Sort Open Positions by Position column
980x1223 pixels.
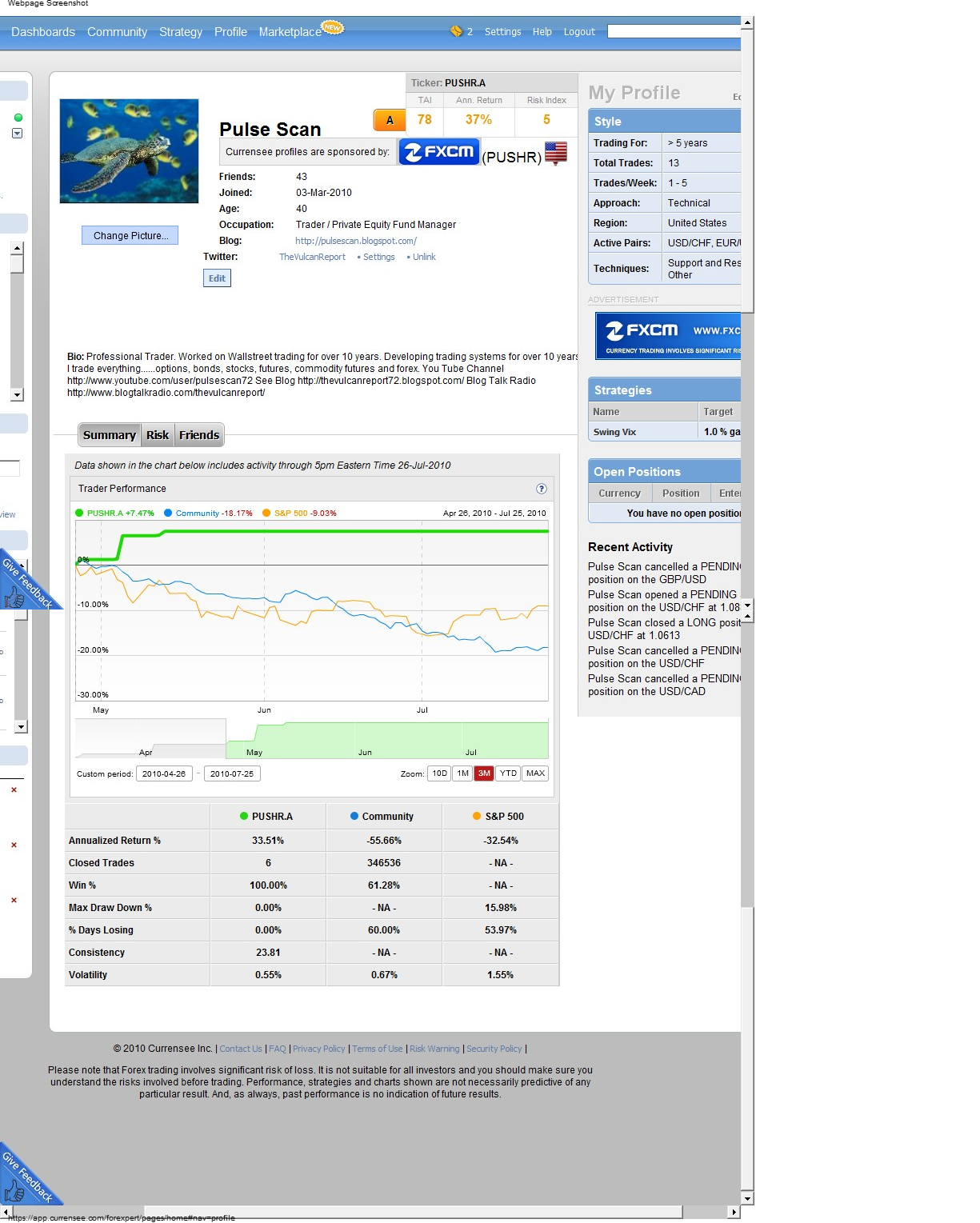pos(681,494)
